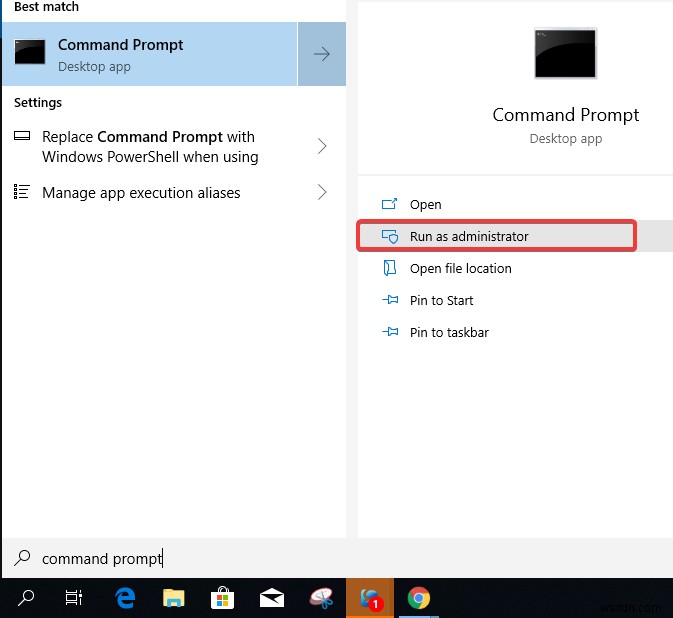Choose Pin to Start

(515, 300)
